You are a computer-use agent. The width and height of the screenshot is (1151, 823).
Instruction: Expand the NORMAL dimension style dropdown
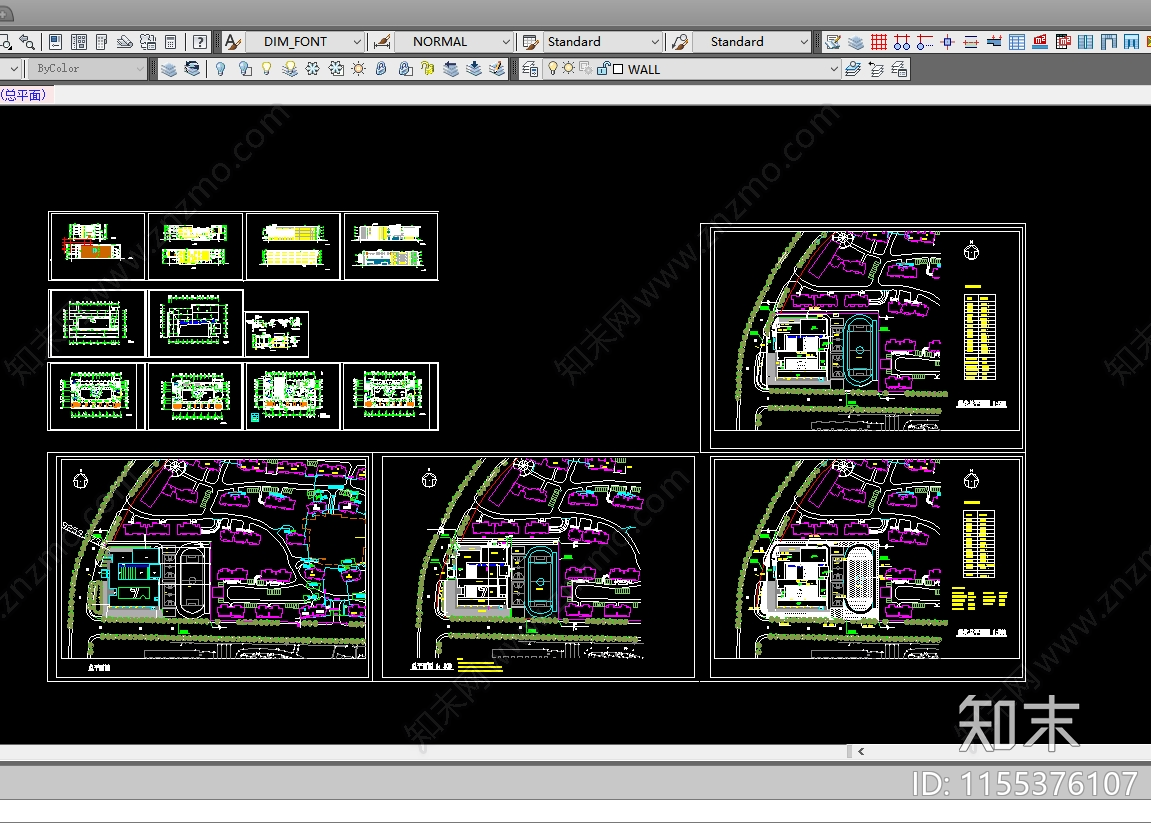click(506, 42)
